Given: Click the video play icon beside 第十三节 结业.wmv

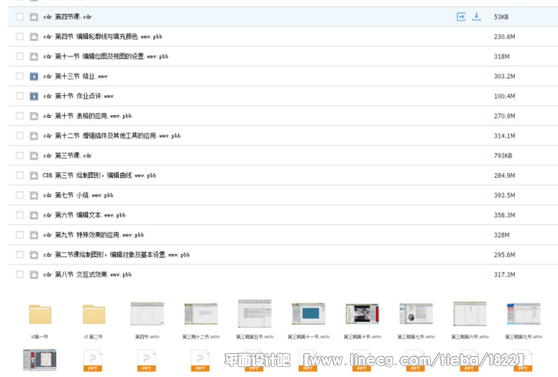Looking at the screenshot, I should [x=34, y=76].
